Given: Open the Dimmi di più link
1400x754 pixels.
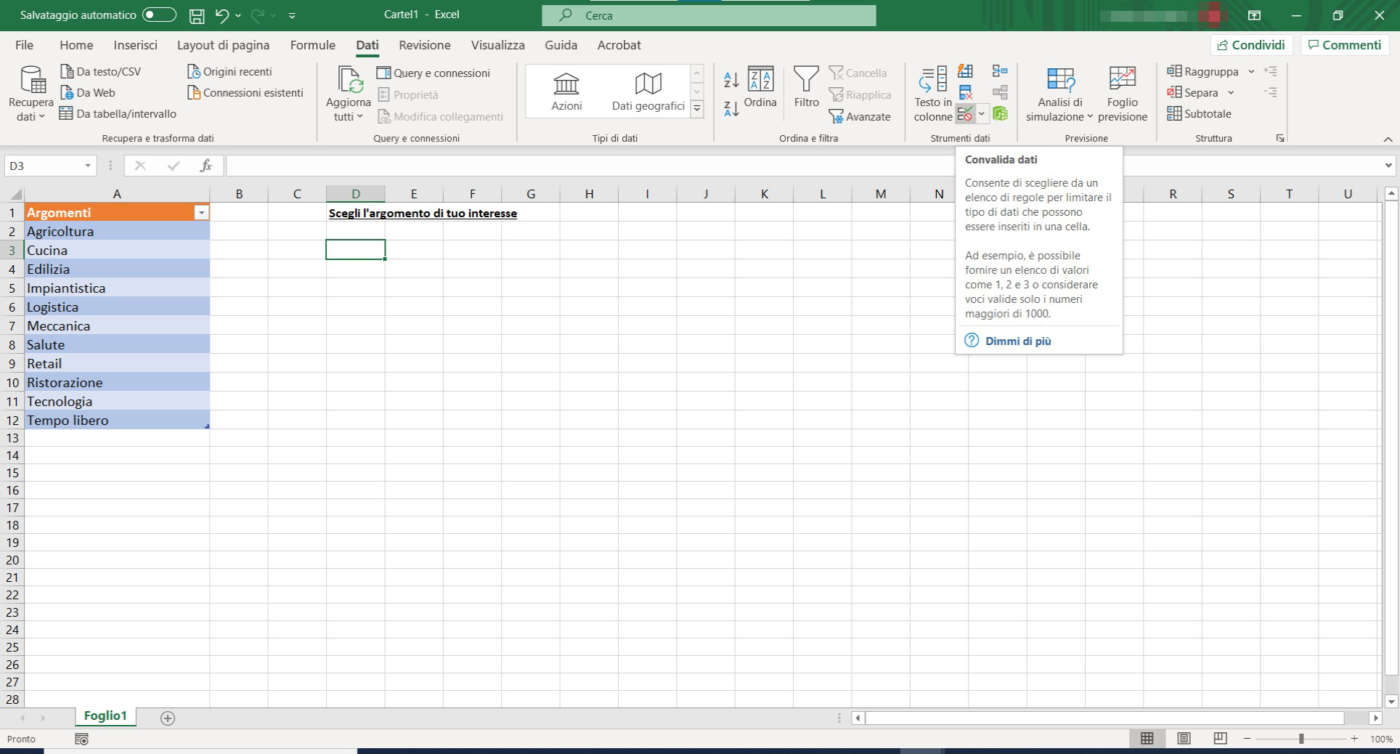Looking at the screenshot, I should [1018, 341].
